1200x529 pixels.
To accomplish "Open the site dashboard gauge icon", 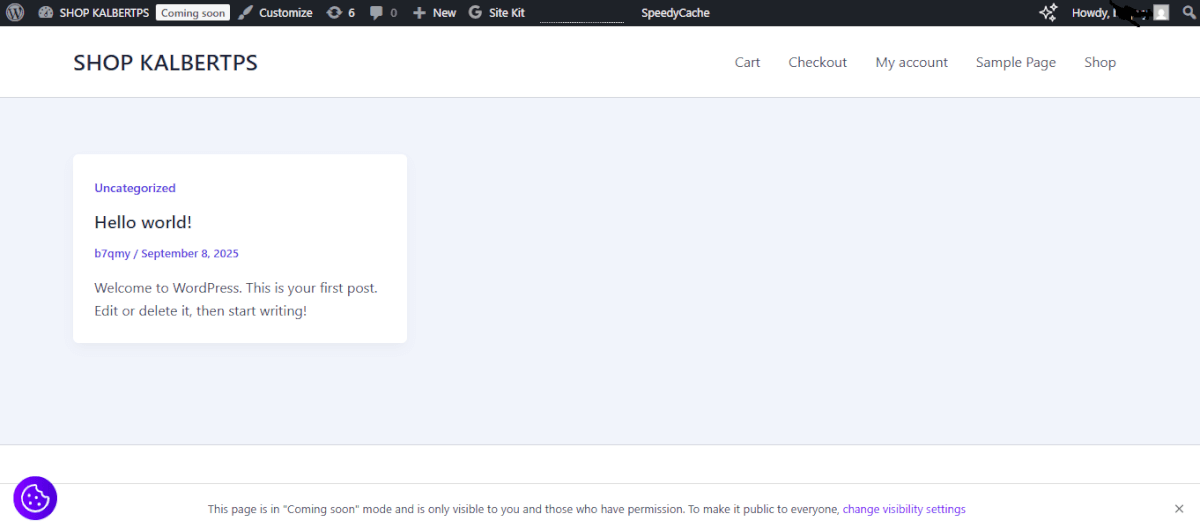I will [46, 13].
